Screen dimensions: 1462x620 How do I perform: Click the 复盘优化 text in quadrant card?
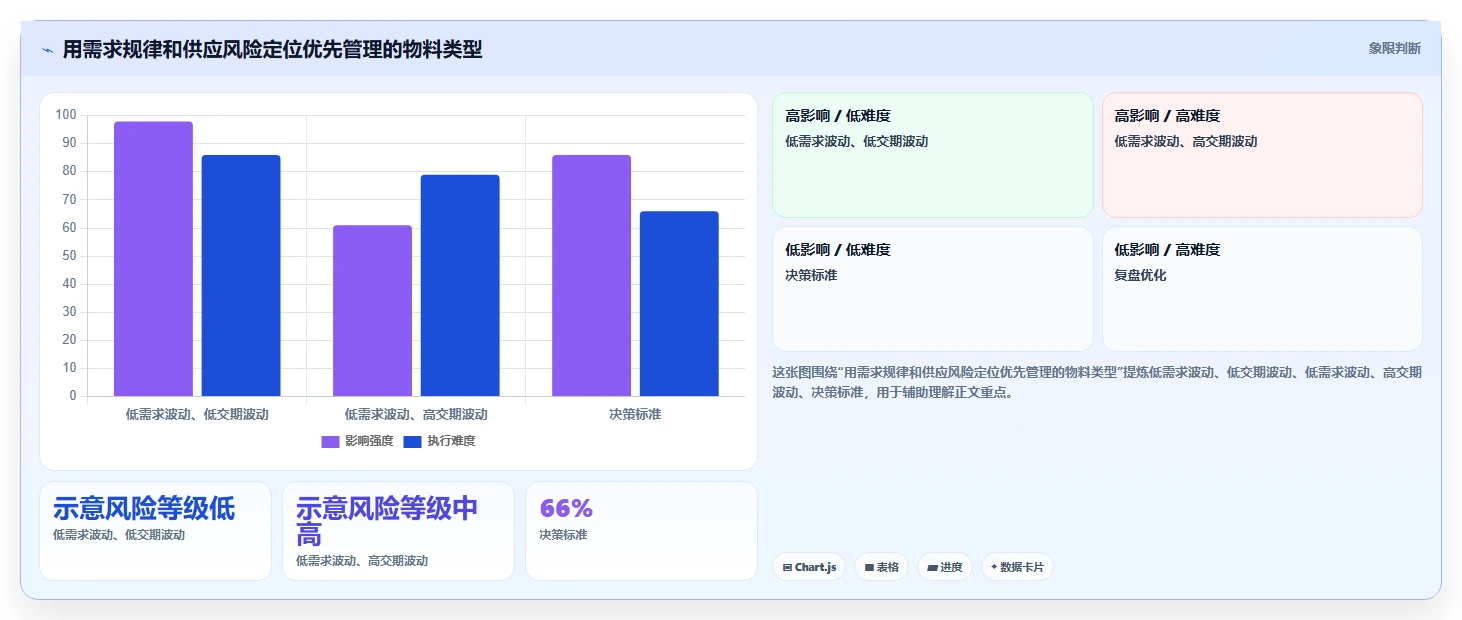point(1140,275)
